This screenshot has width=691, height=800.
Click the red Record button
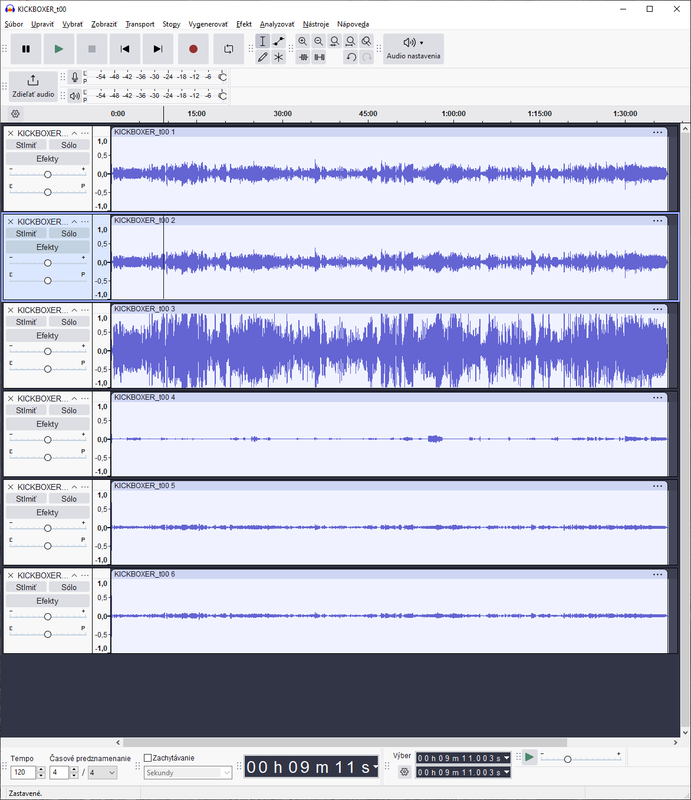[193, 49]
